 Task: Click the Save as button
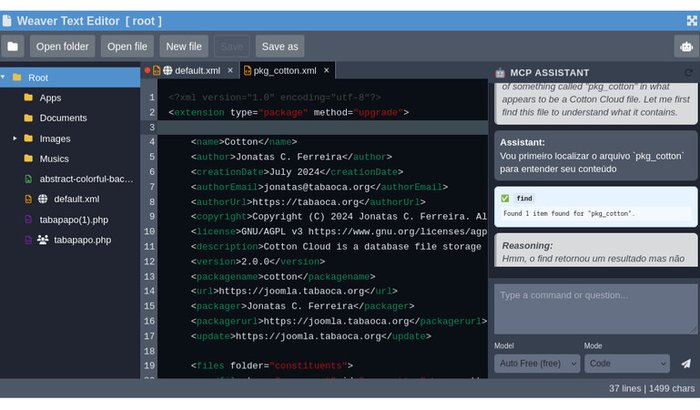tap(280, 46)
